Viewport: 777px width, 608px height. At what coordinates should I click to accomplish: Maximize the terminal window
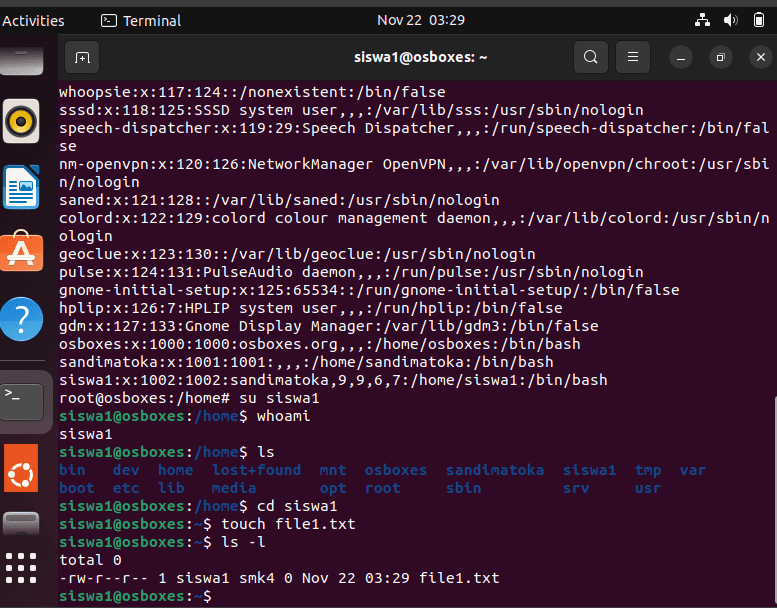click(721, 57)
